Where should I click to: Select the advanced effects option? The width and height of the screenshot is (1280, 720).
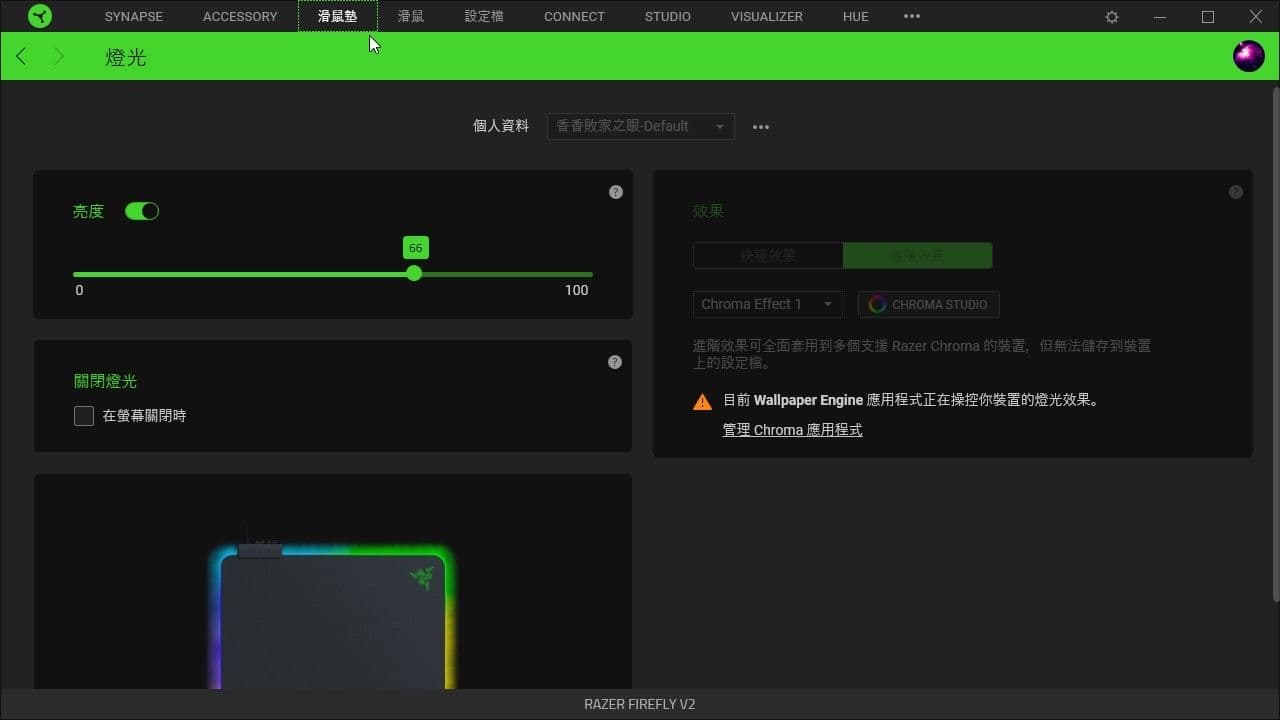[918, 256]
